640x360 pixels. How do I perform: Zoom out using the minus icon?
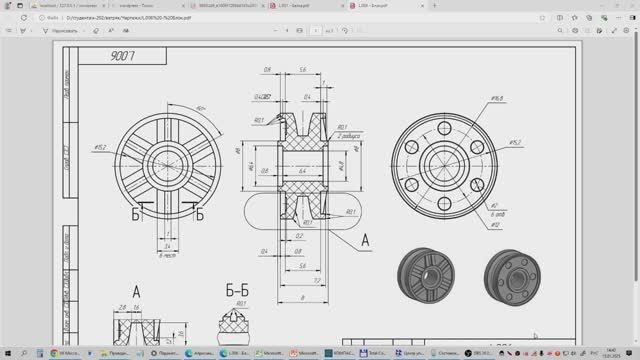pyautogui.click(x=276, y=31)
